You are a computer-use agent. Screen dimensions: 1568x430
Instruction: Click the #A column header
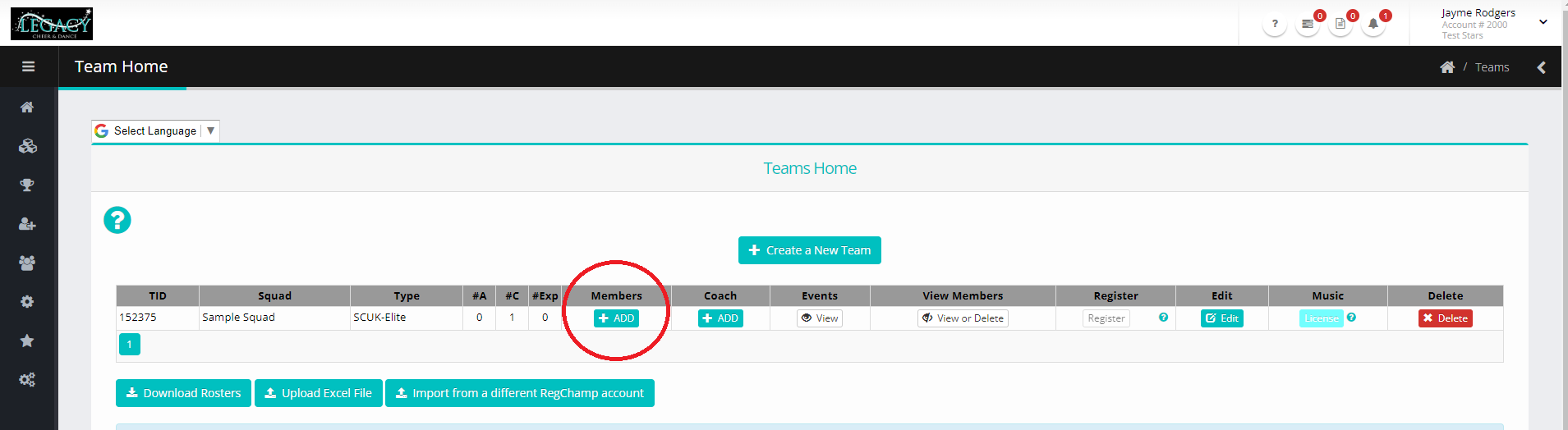[x=480, y=295]
